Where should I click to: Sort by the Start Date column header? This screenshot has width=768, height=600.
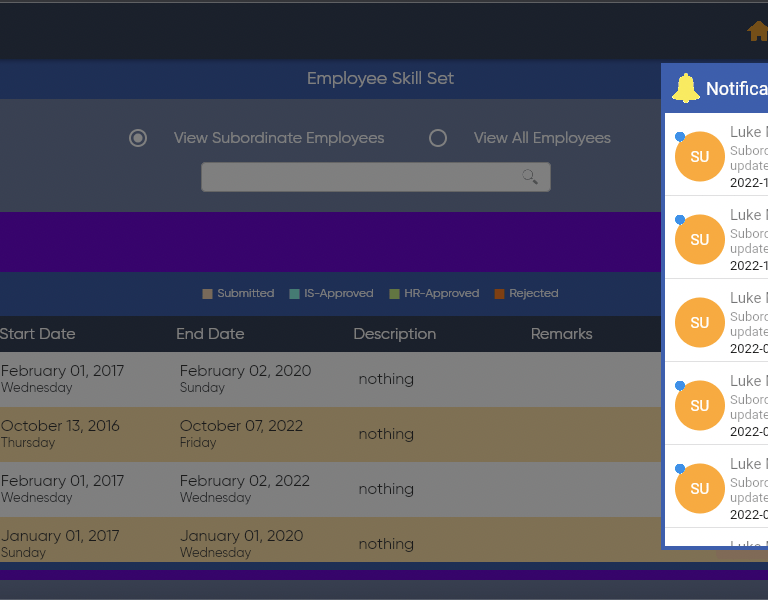coord(37,334)
